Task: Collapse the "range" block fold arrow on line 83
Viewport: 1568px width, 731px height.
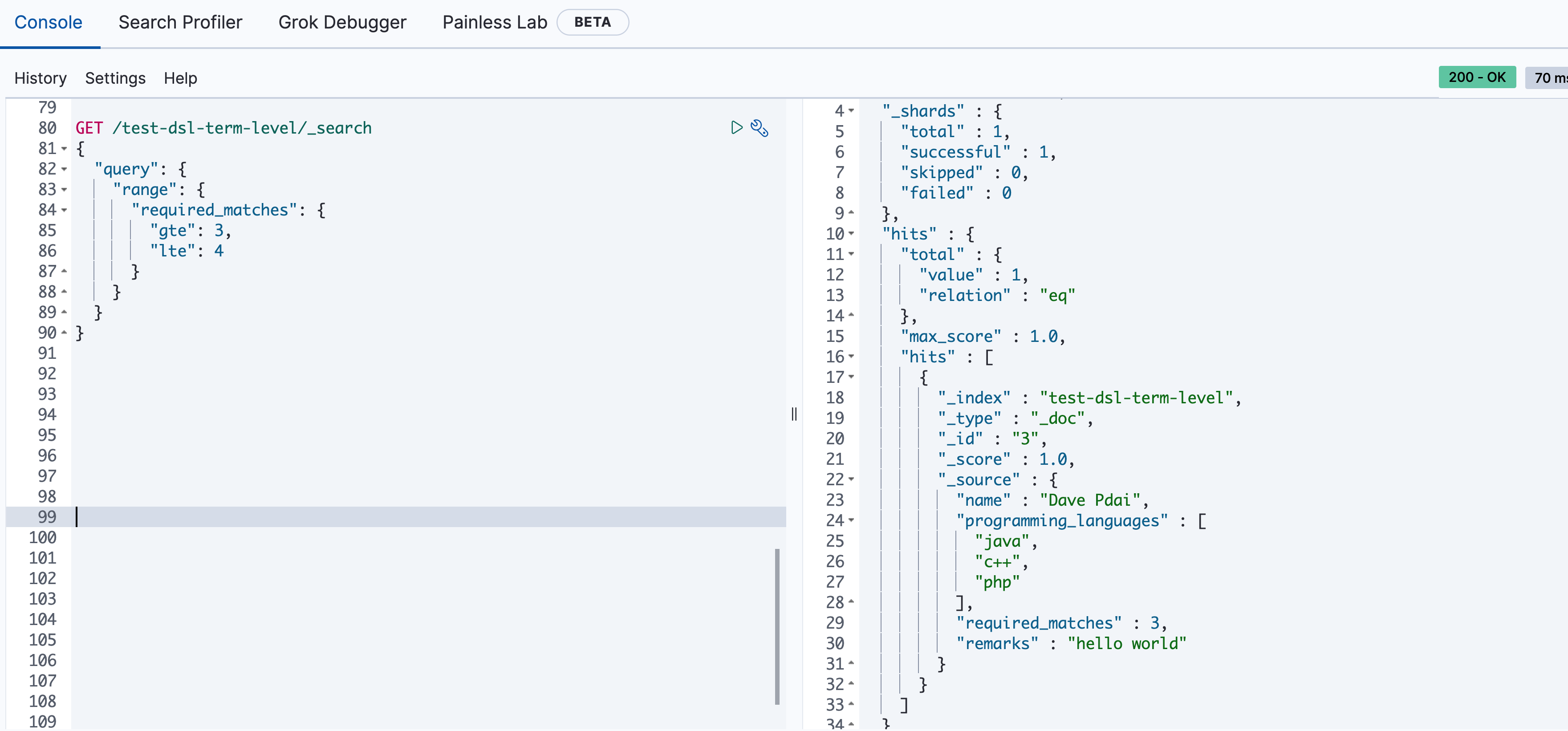Action: click(x=65, y=190)
